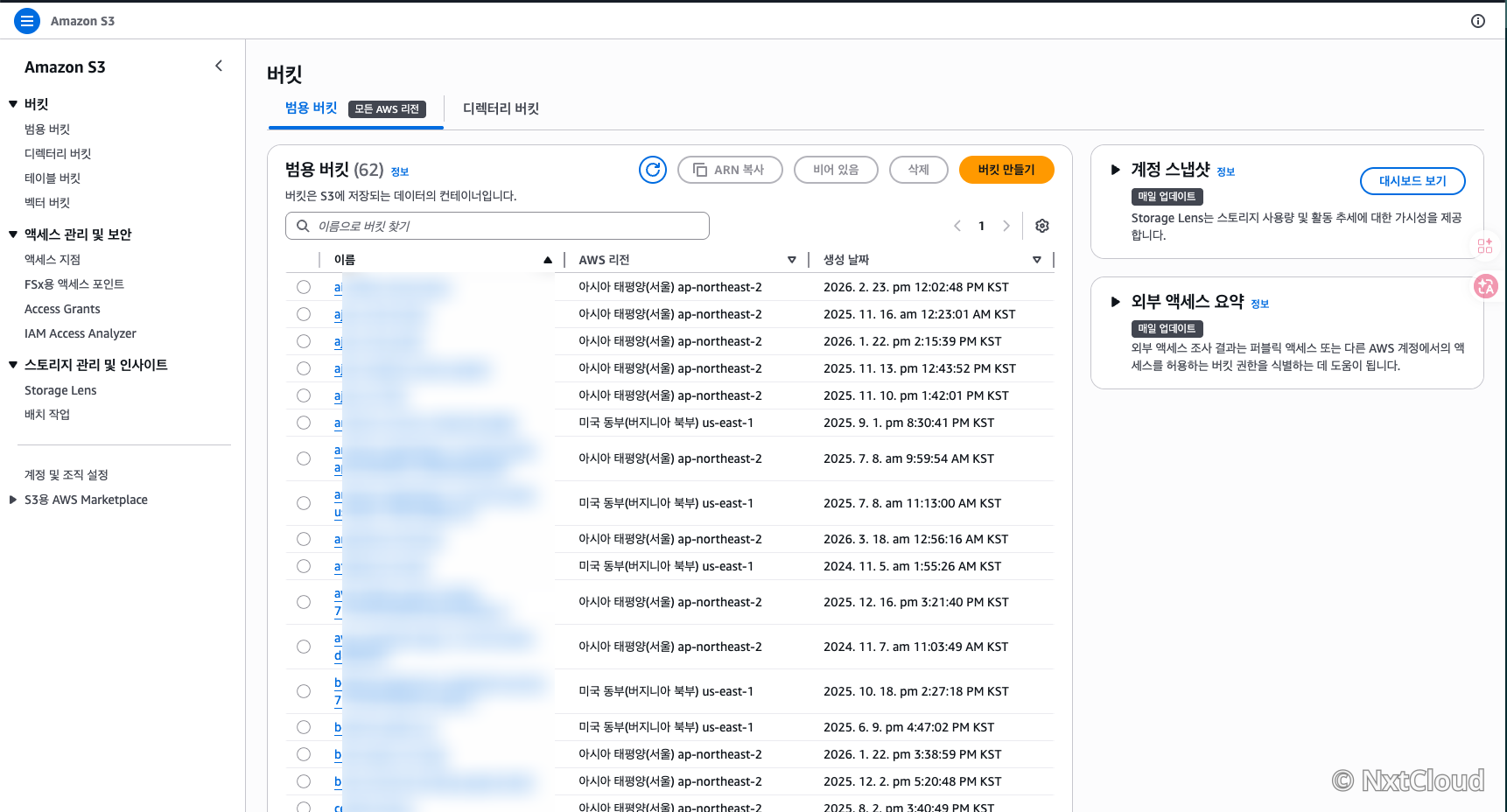Image resolution: width=1507 pixels, height=812 pixels.
Task: Expand S3용 AWS Marketplace in sidebar
Action: (13, 500)
